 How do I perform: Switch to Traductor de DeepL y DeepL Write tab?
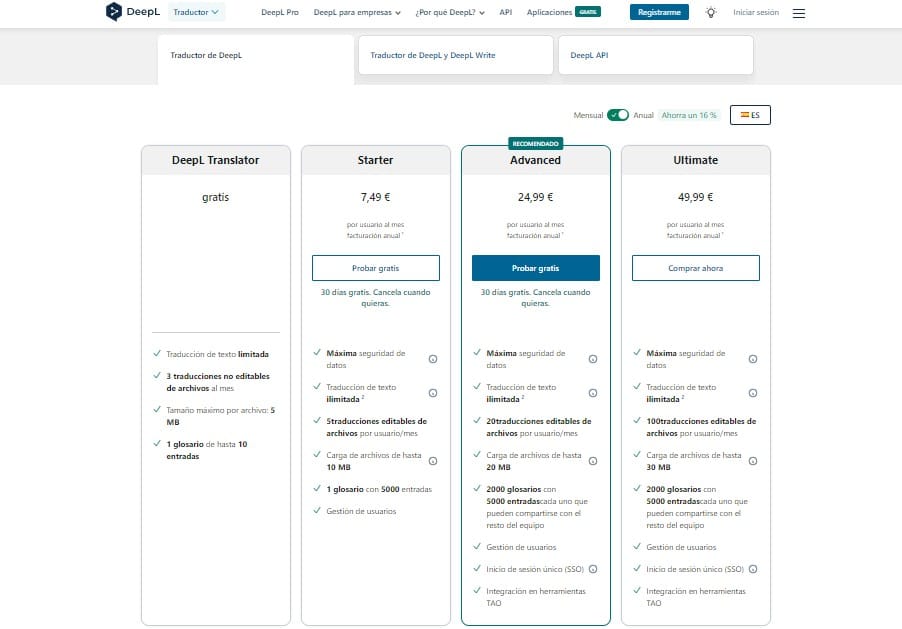tap(456, 55)
